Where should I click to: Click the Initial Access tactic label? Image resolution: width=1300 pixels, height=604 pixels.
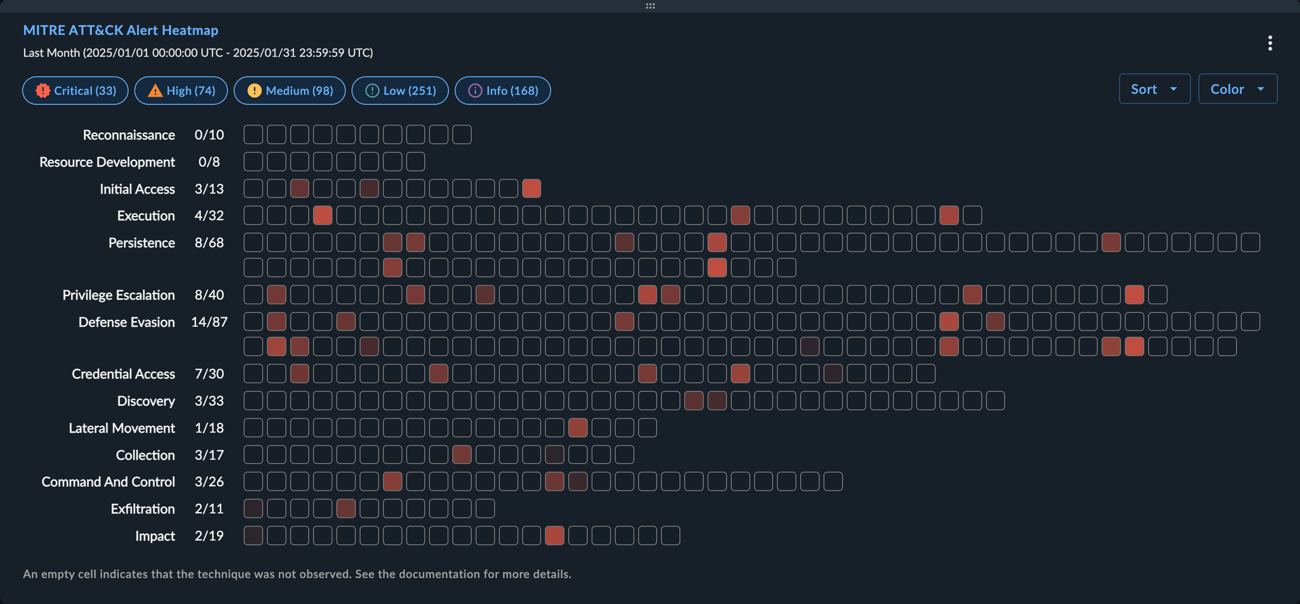[137, 189]
